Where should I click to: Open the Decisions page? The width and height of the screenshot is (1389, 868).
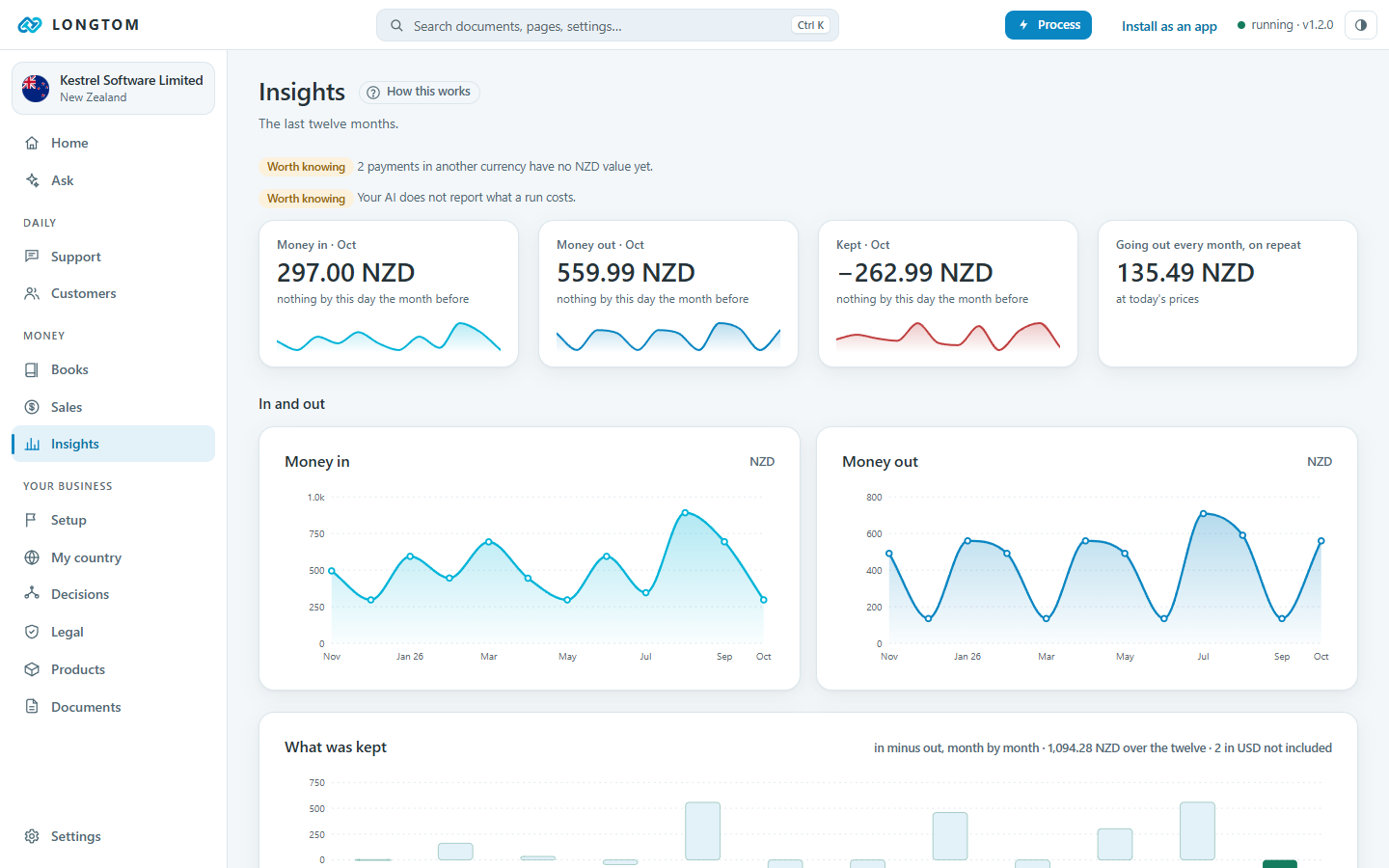click(113, 594)
